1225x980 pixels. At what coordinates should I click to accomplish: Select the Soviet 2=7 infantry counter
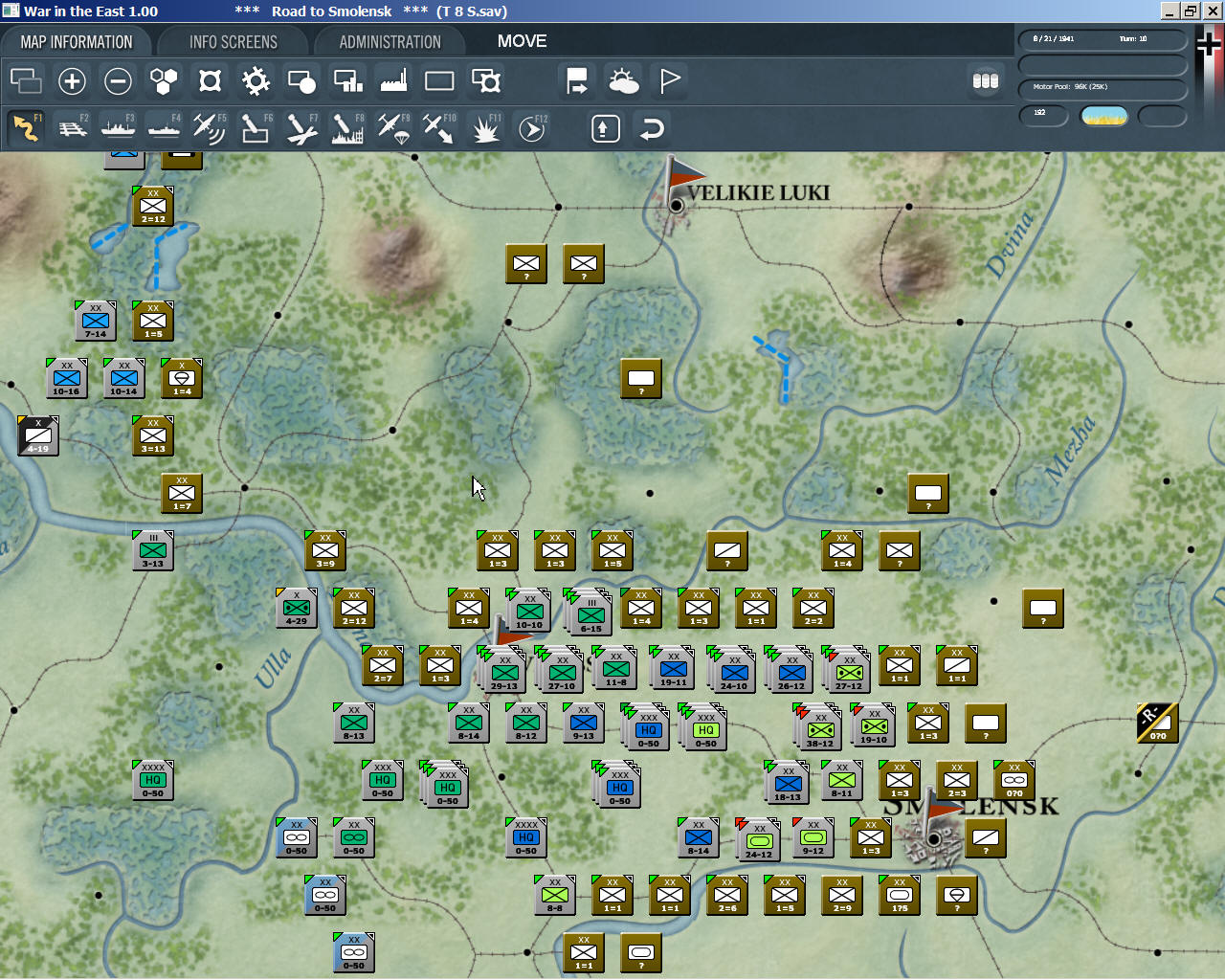coord(383,665)
